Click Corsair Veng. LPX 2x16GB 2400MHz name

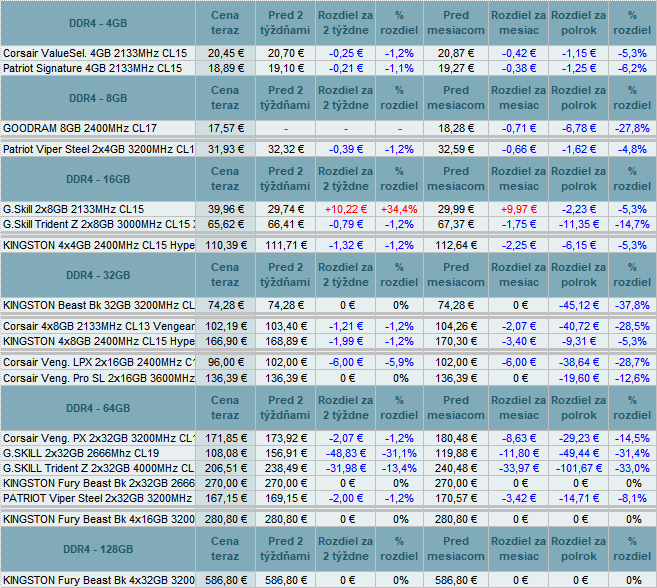[98, 362]
